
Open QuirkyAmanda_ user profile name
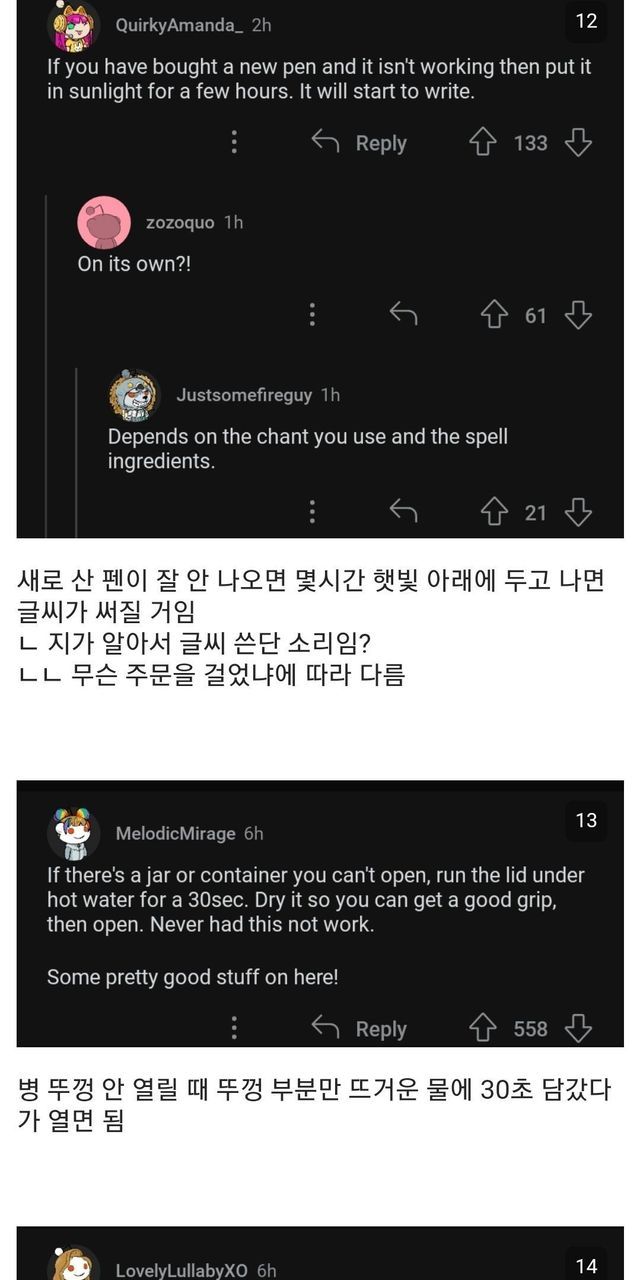point(179,25)
